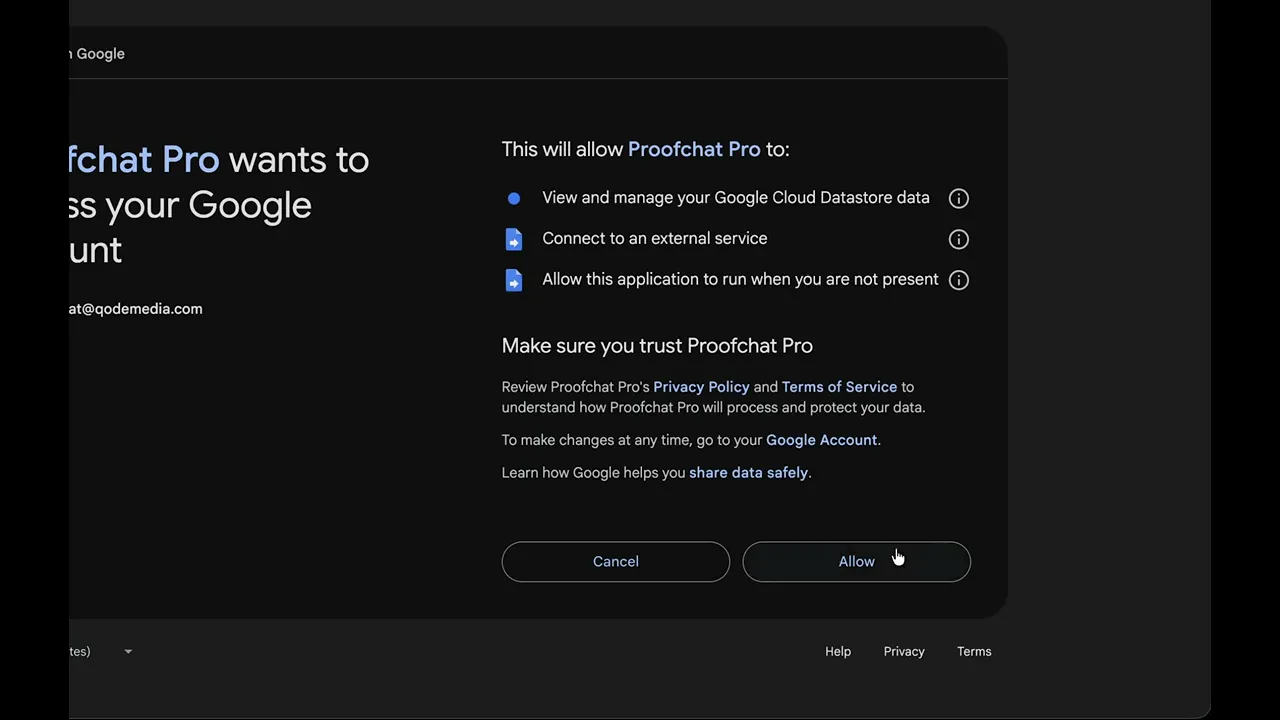
Task: Open the Privacy Policy link
Action: click(701, 387)
